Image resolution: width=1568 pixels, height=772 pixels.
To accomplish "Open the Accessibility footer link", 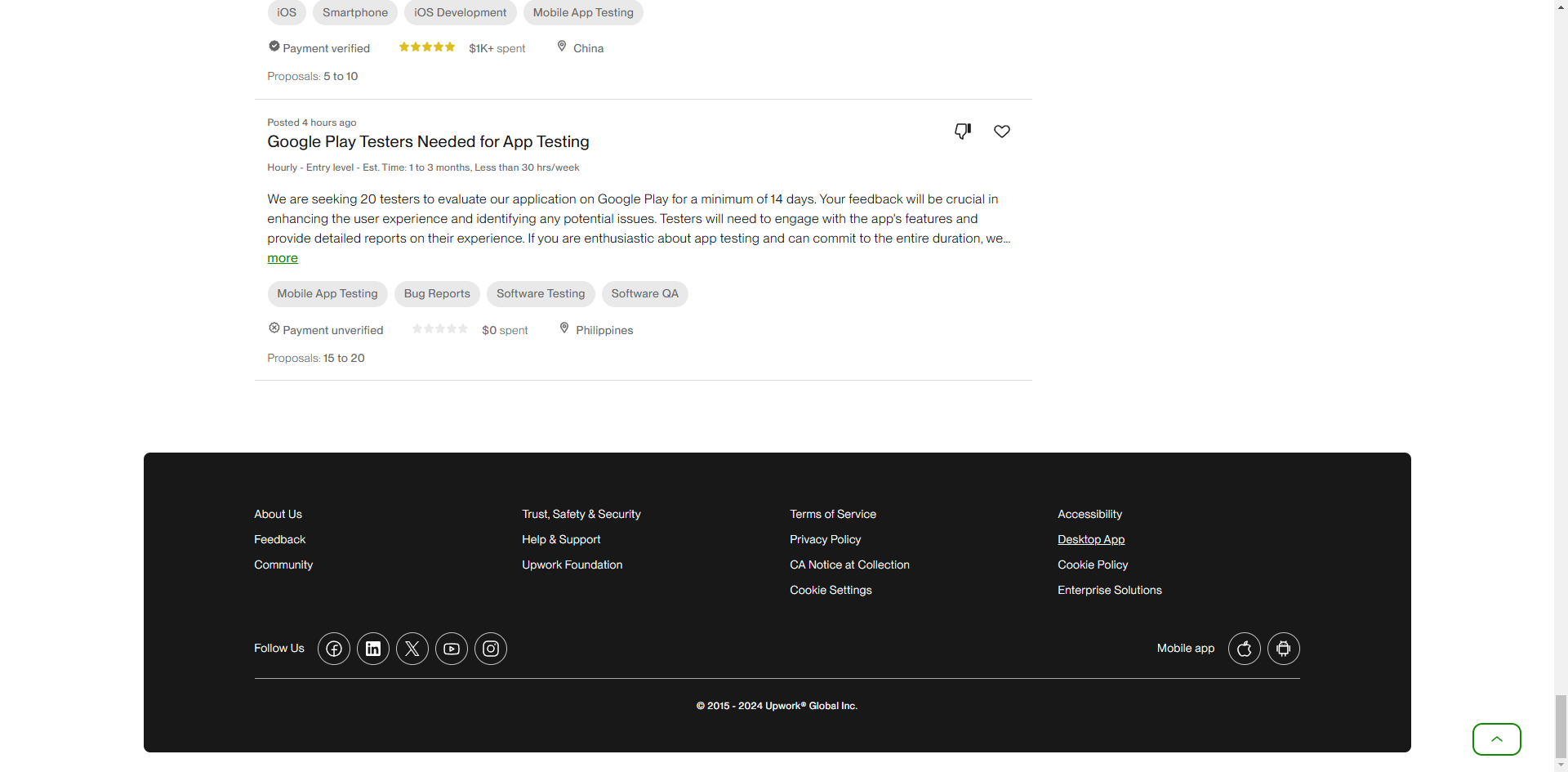I will (1089, 515).
